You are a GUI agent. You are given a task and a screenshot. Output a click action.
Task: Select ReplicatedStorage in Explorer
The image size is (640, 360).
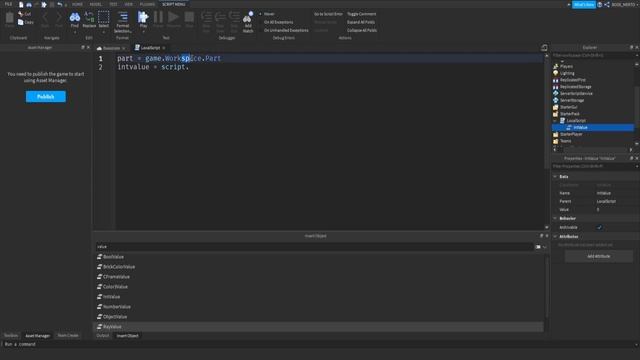click(x=576, y=87)
